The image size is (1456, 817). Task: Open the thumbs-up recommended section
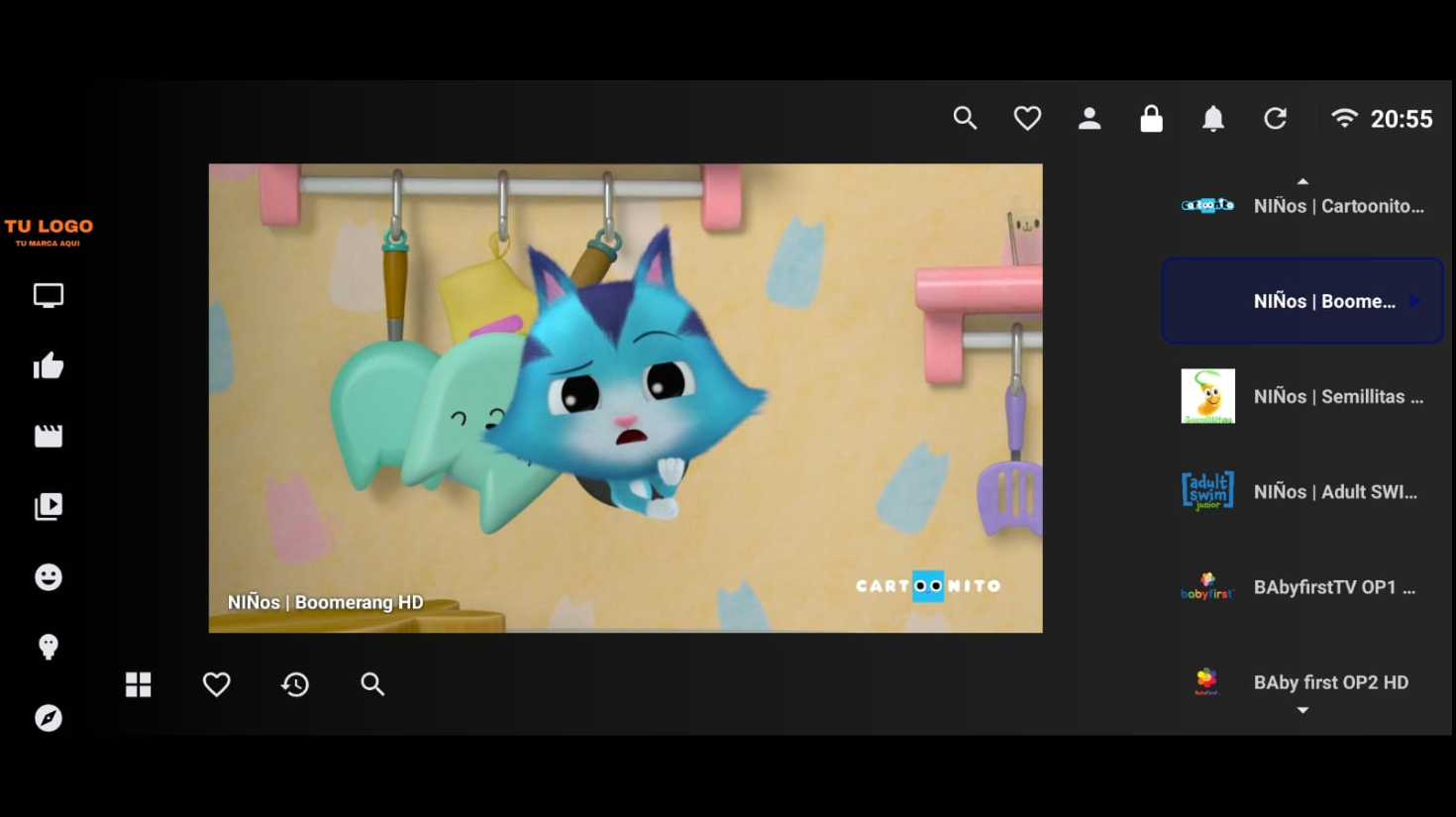click(49, 365)
